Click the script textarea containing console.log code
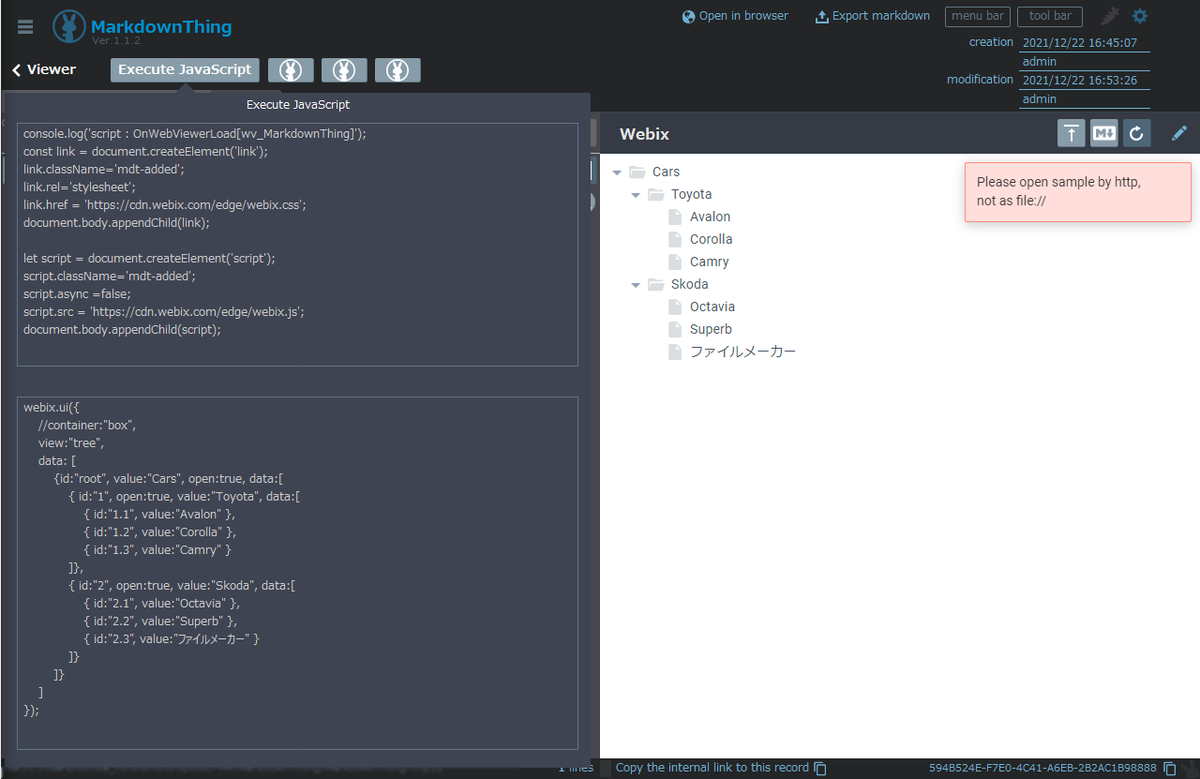Screen dimensions: 1200x779 (x=298, y=245)
